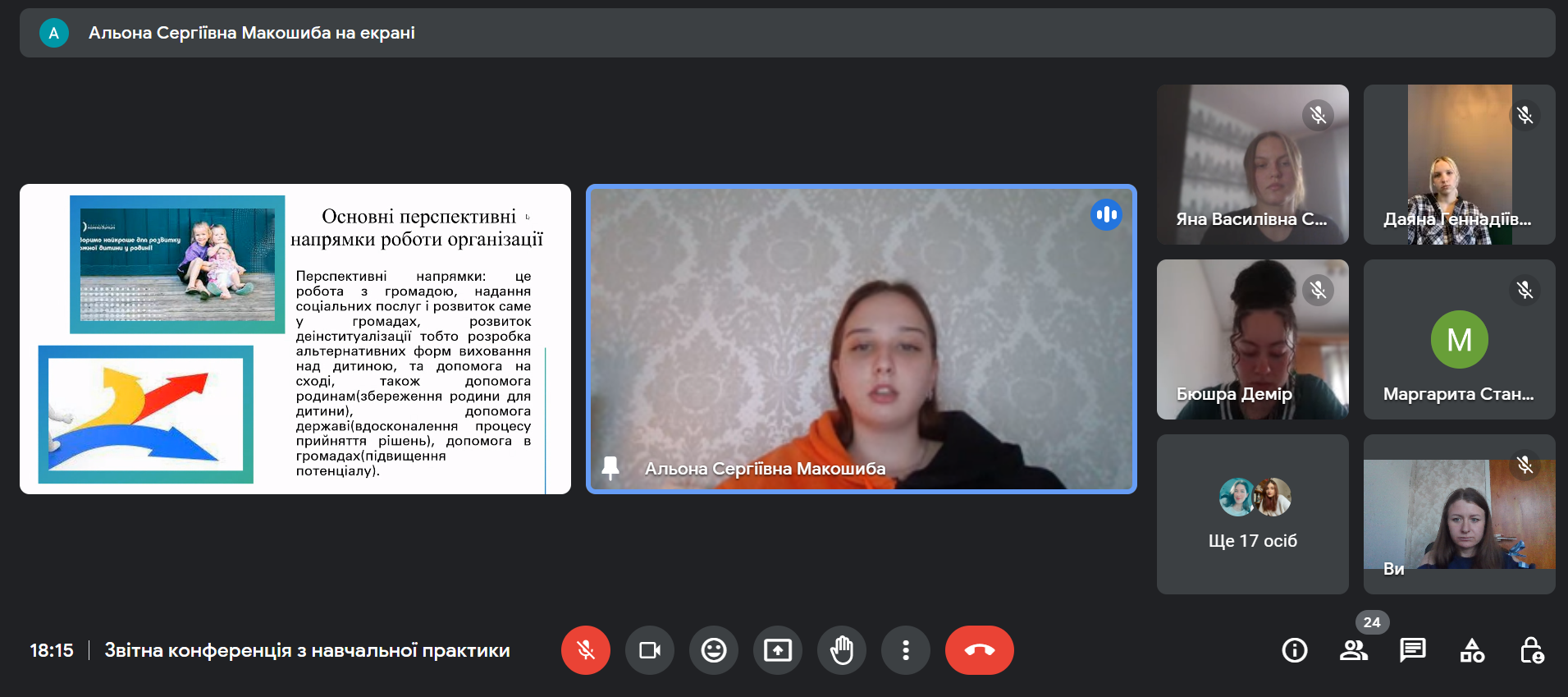Click the participant count badge 24
Image resolution: width=1568 pixels, height=697 pixels.
pos(1371,622)
